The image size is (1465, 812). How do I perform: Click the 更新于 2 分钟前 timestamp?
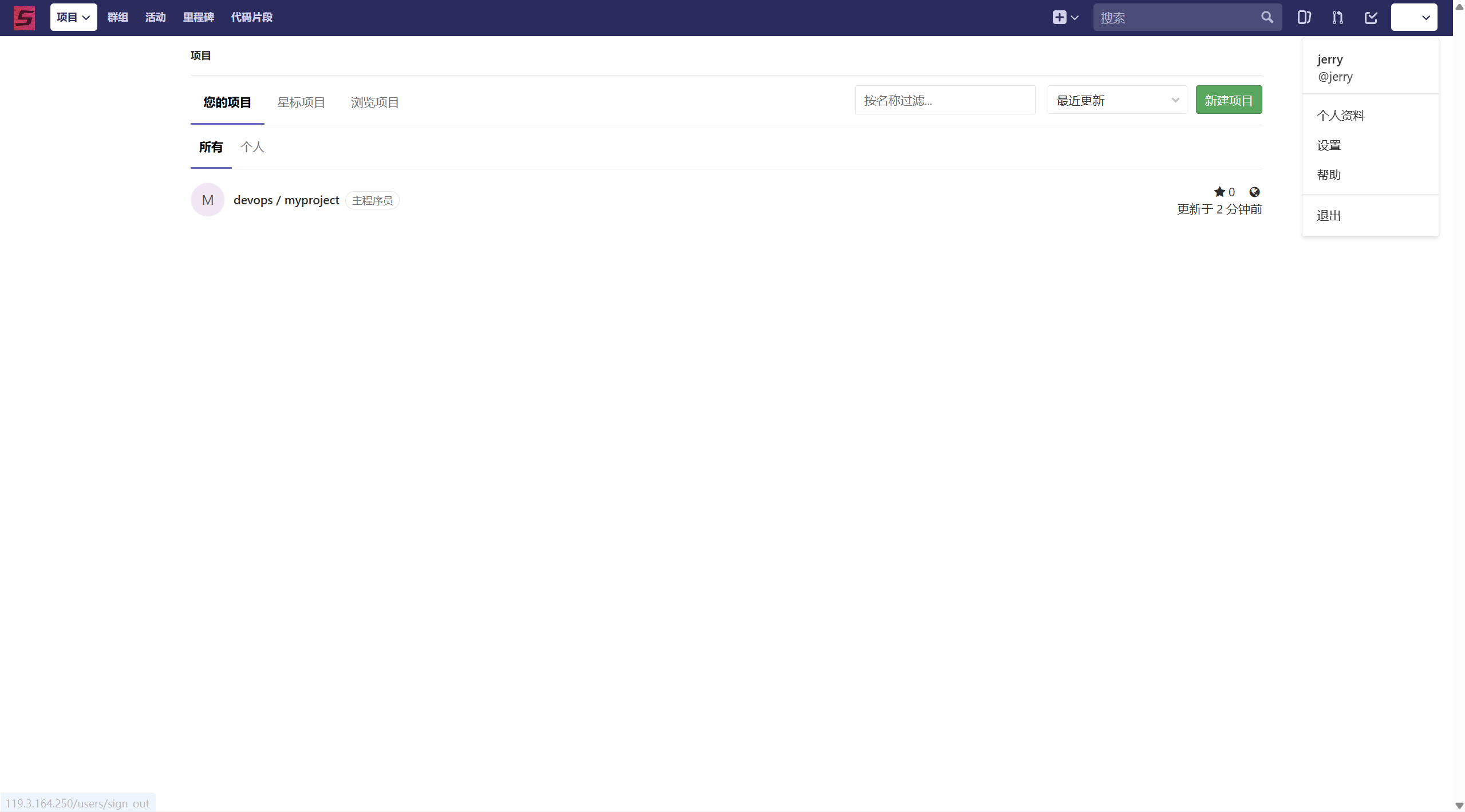tap(1219, 209)
